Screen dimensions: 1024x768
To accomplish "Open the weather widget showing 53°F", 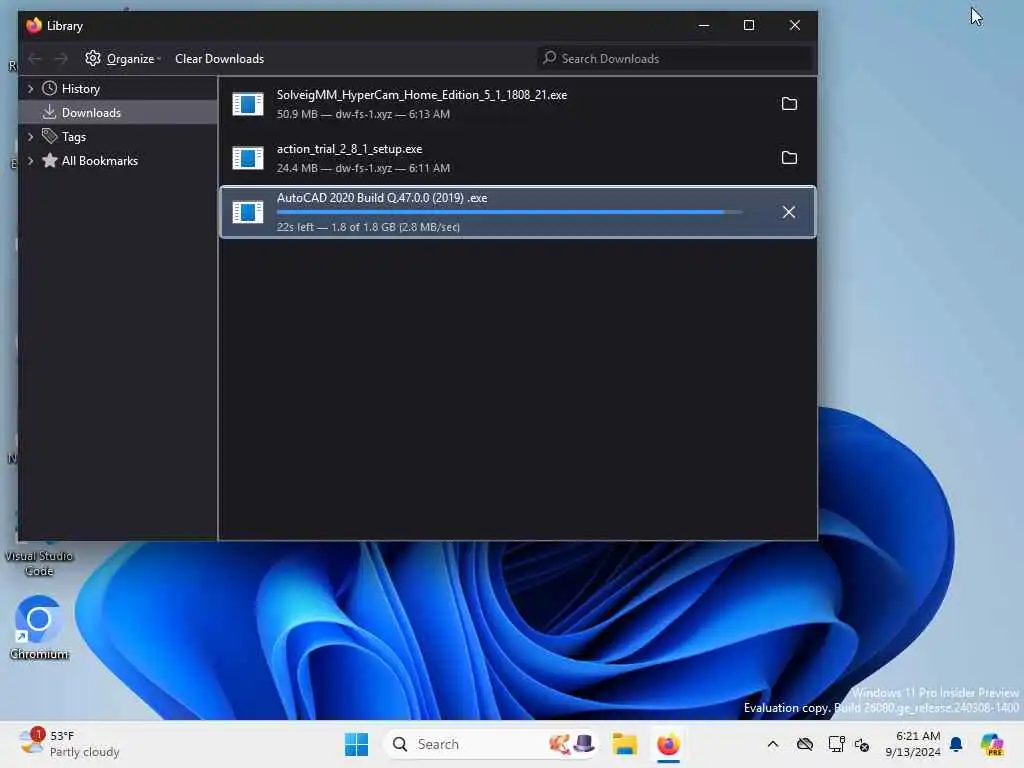I will pyautogui.click(x=69, y=744).
